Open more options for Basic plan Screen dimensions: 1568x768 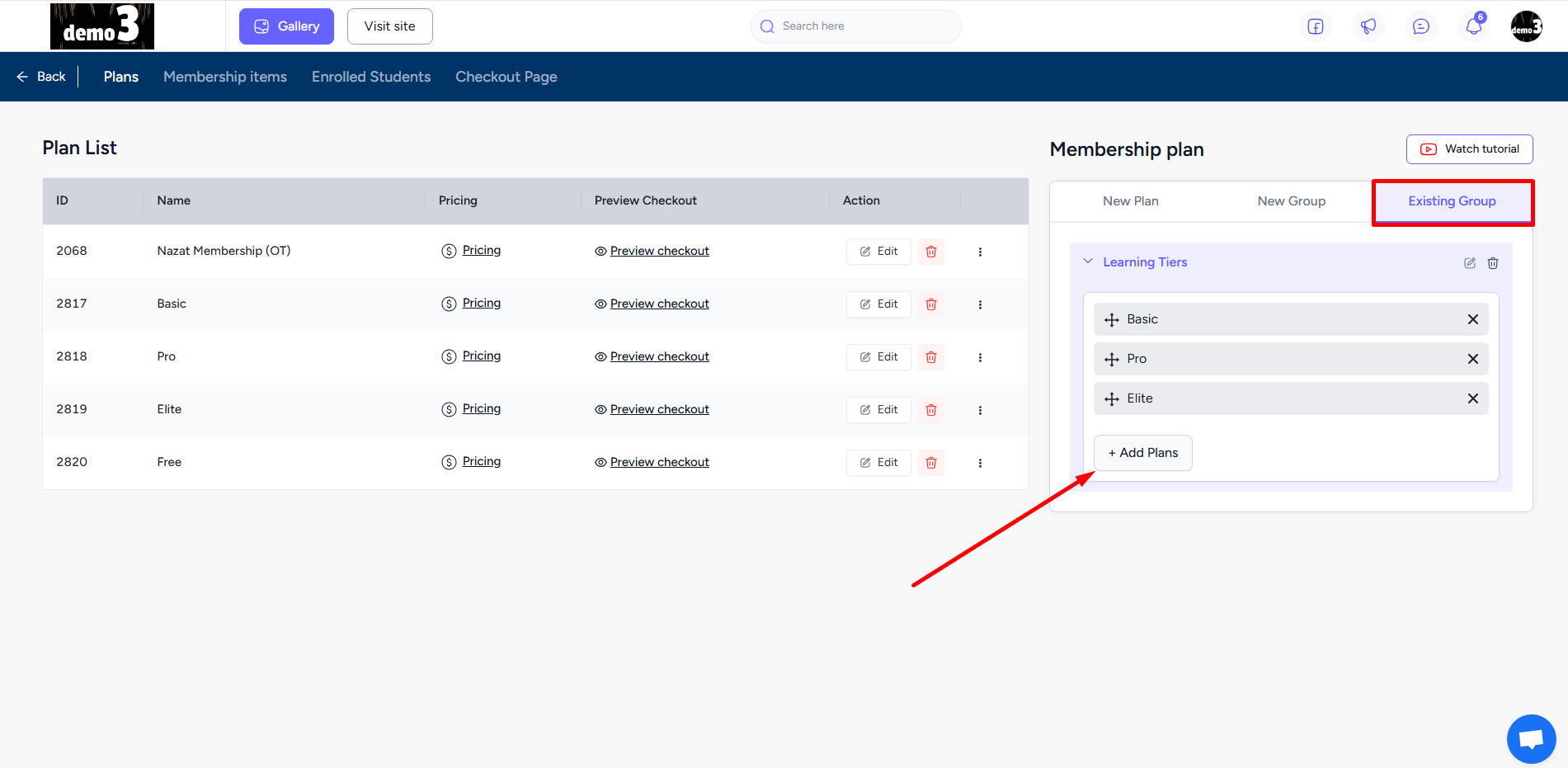tap(980, 304)
